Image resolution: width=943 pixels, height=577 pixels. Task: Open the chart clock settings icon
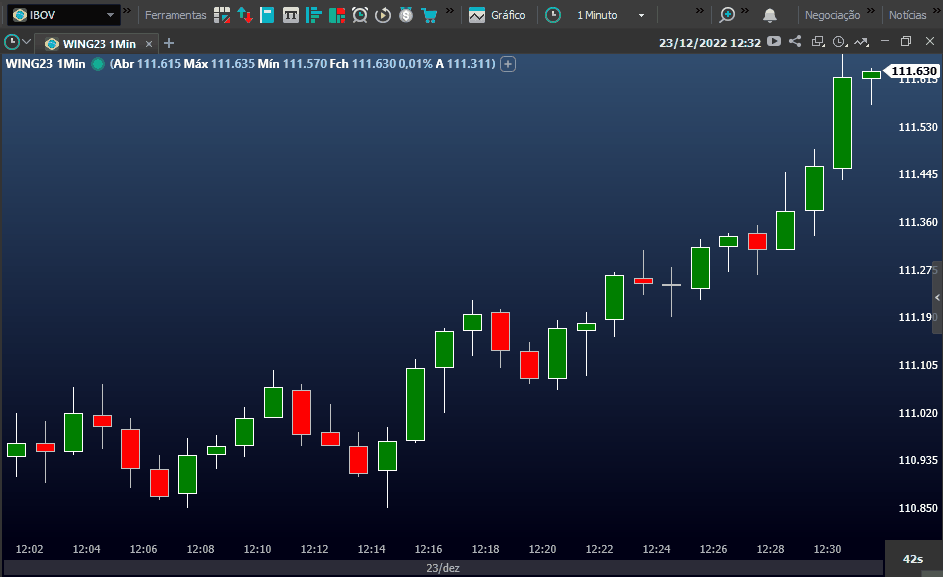pos(840,42)
